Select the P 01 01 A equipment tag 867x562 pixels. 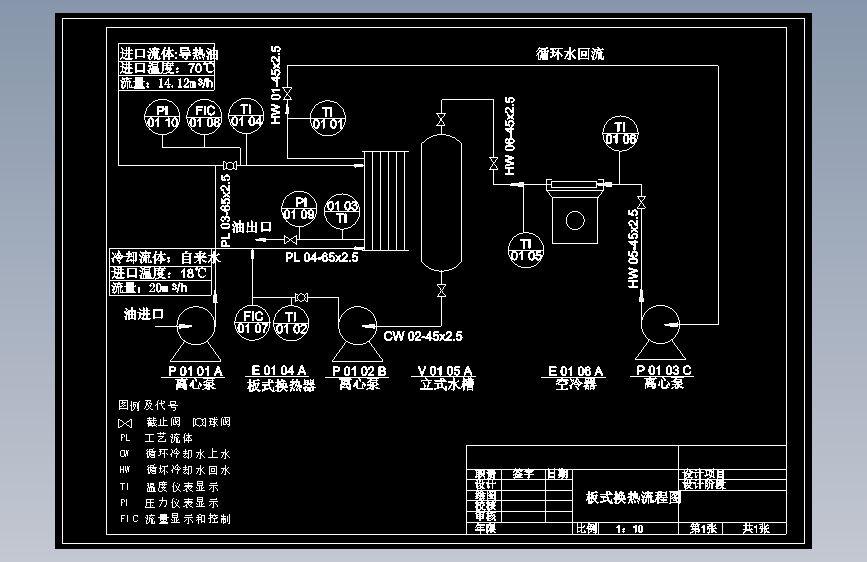click(195, 371)
